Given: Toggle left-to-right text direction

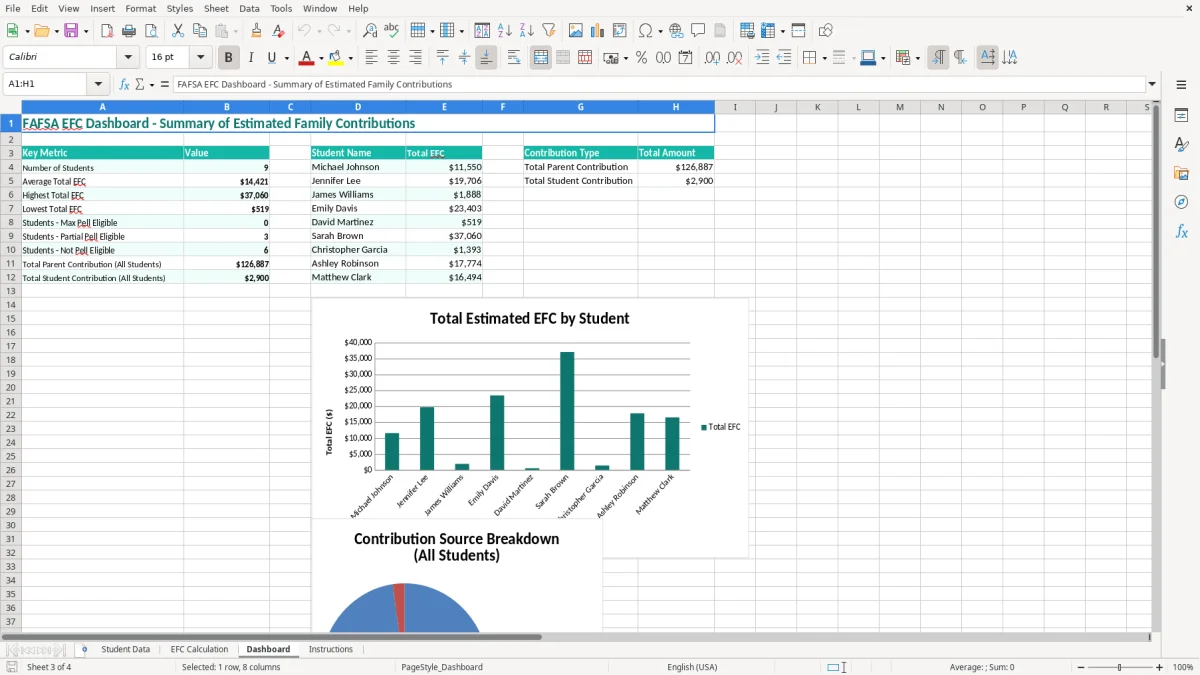Looking at the screenshot, I should coord(938,58).
